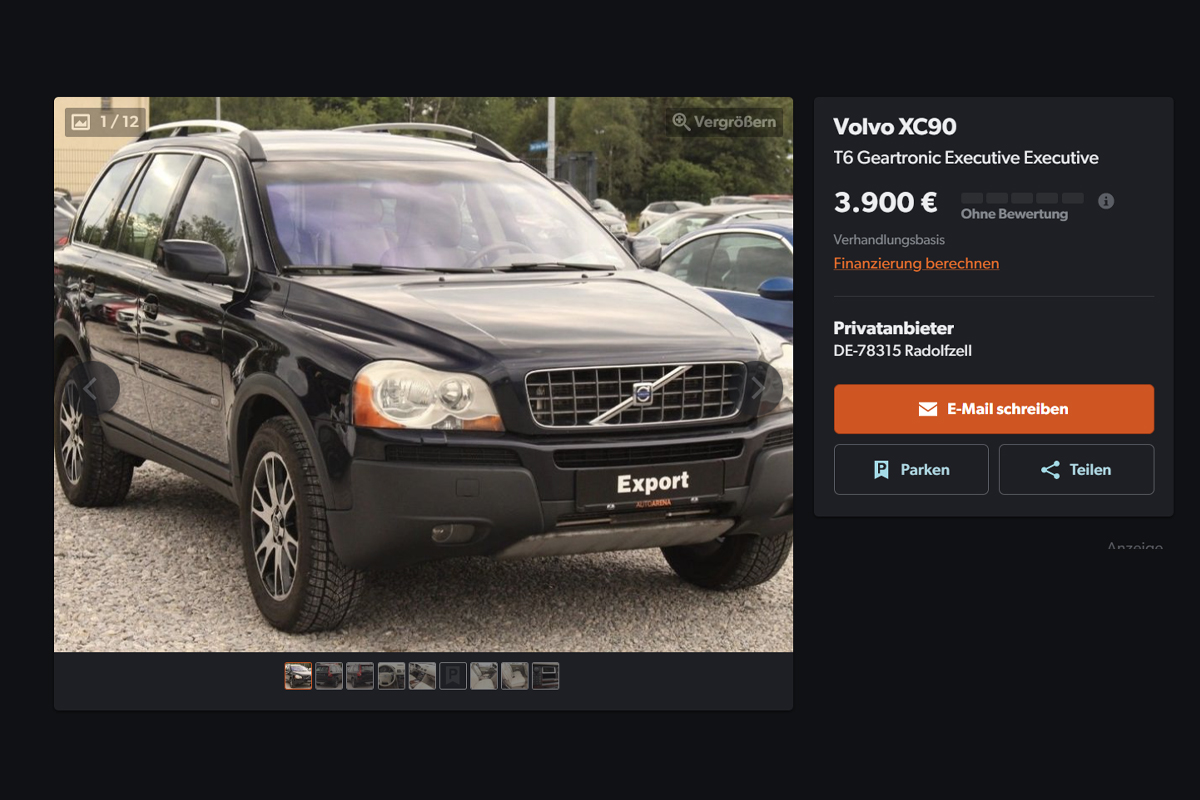The image size is (1200, 800).
Task: Click the image counter icon 1/12
Action: click(81, 122)
